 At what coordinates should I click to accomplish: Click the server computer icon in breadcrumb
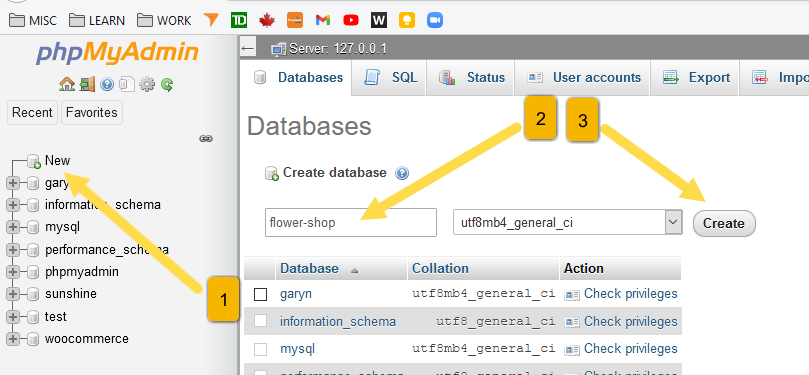click(278, 50)
